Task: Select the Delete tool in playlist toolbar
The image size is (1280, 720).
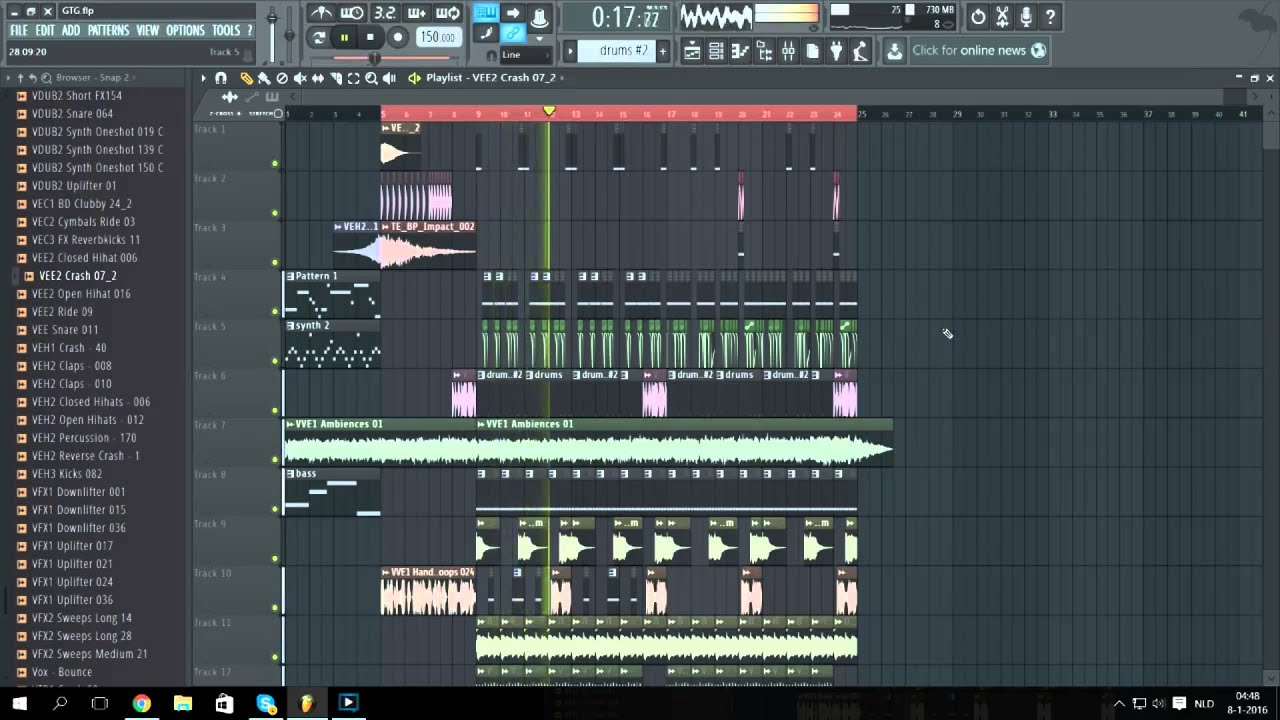Action: 282,78
